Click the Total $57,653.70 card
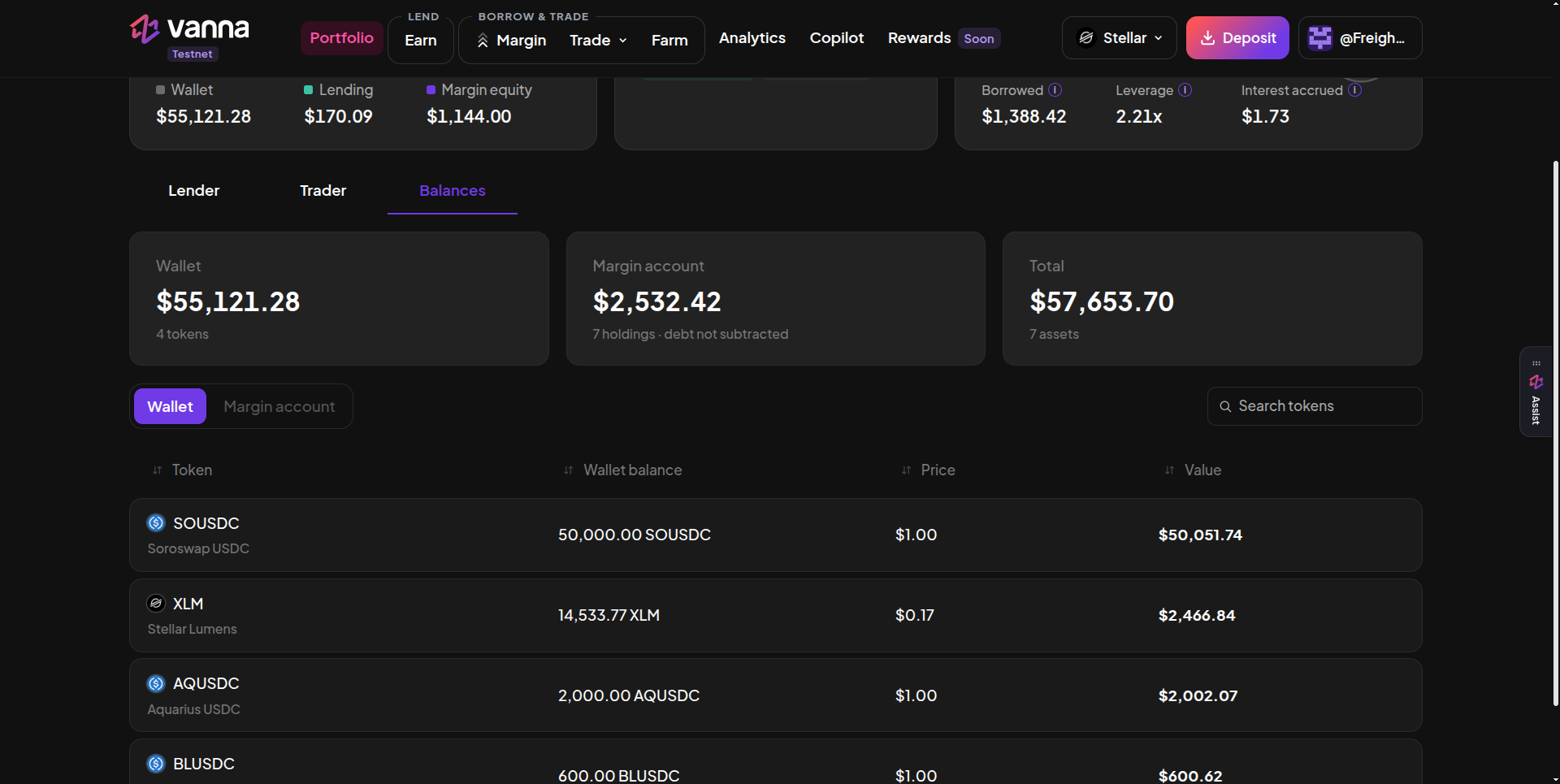 pyautogui.click(x=1212, y=299)
